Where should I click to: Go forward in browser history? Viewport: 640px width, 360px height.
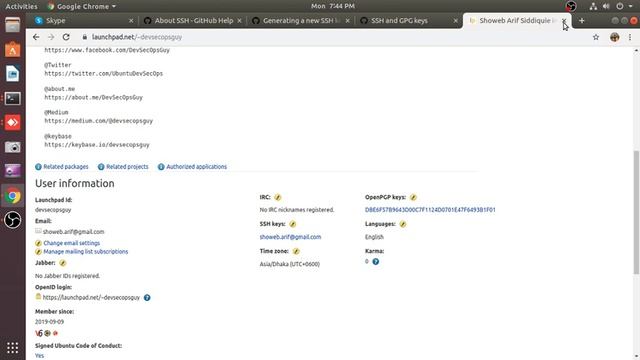51,37
